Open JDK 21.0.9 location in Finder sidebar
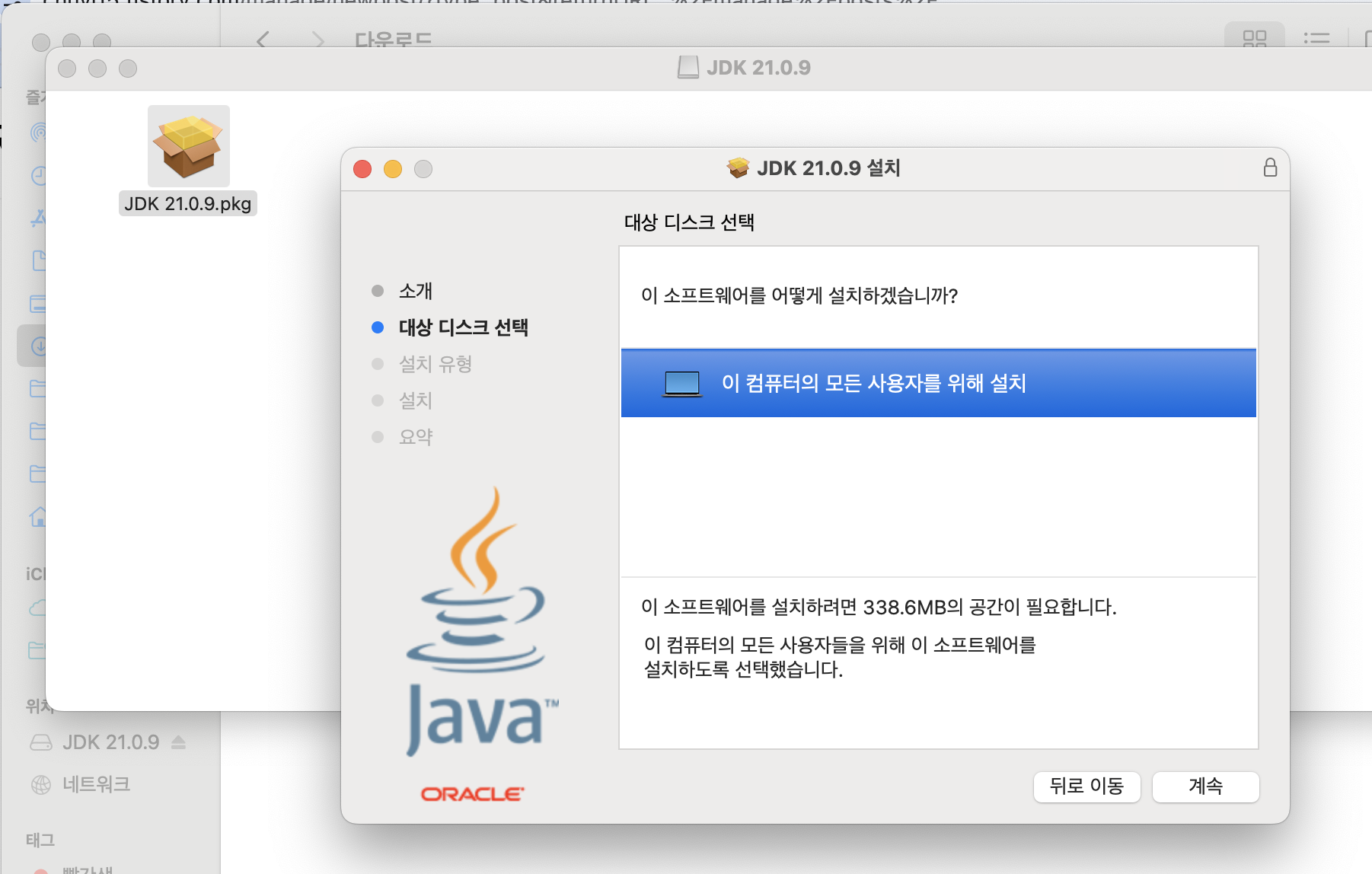Viewport: 1372px width, 874px height. (x=110, y=742)
